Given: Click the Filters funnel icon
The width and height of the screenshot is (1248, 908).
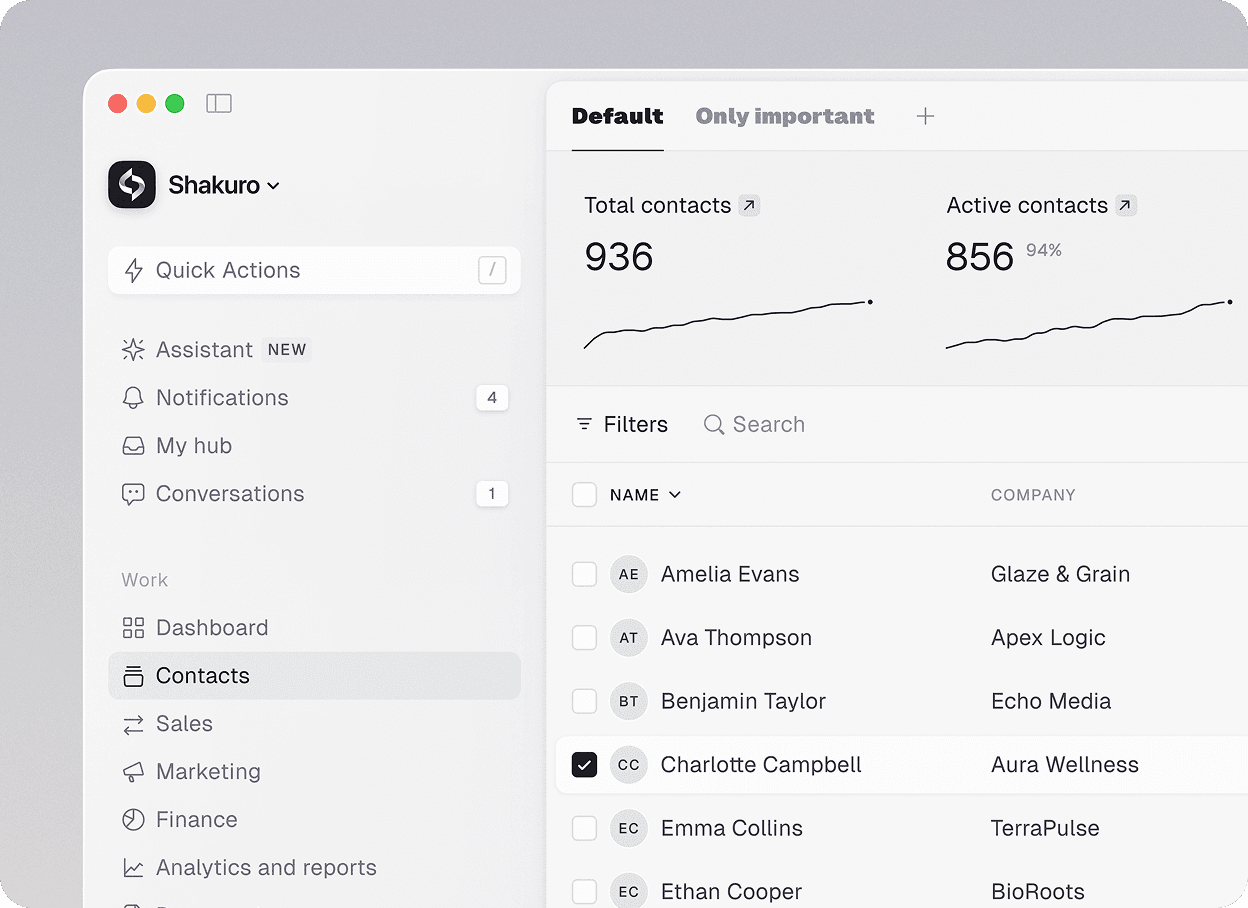Looking at the screenshot, I should 584,425.
